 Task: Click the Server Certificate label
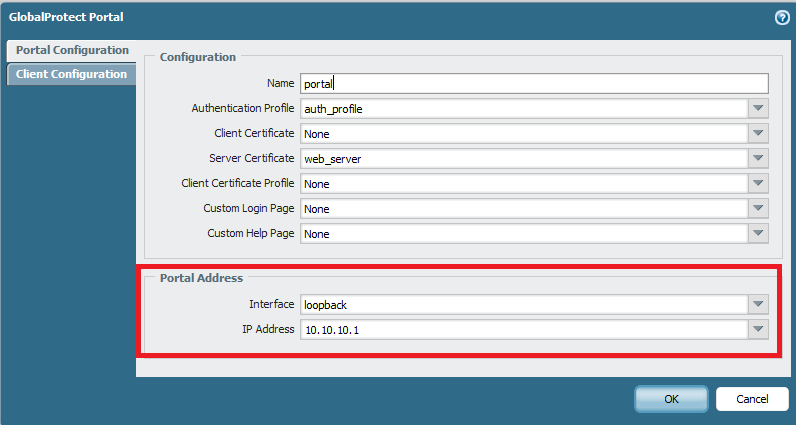tap(252, 158)
